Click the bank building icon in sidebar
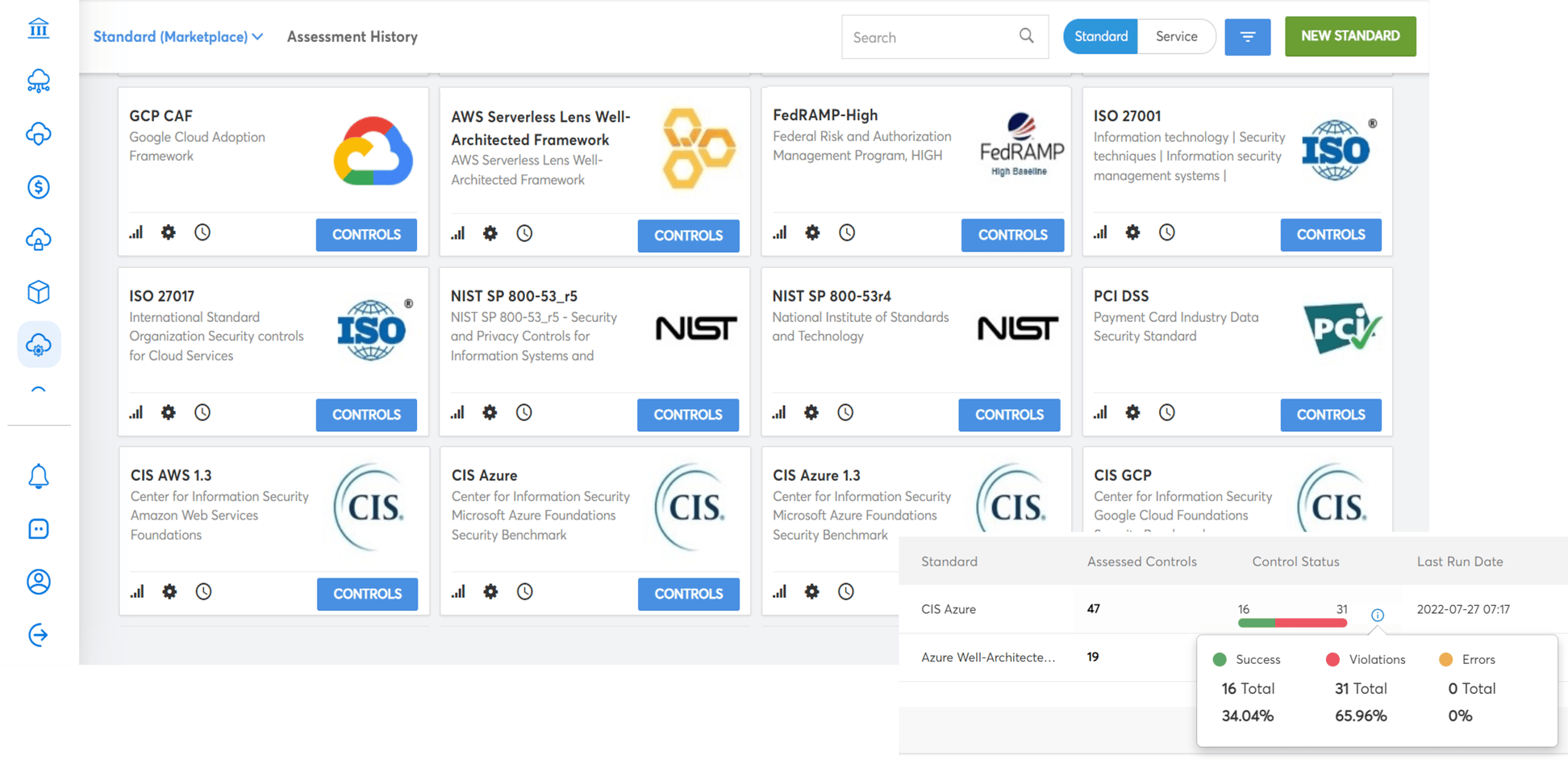This screenshot has width=1568, height=760. coord(38,29)
